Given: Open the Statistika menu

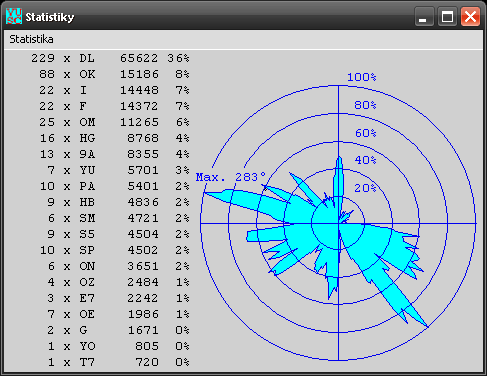Looking at the screenshot, I should (31, 39).
